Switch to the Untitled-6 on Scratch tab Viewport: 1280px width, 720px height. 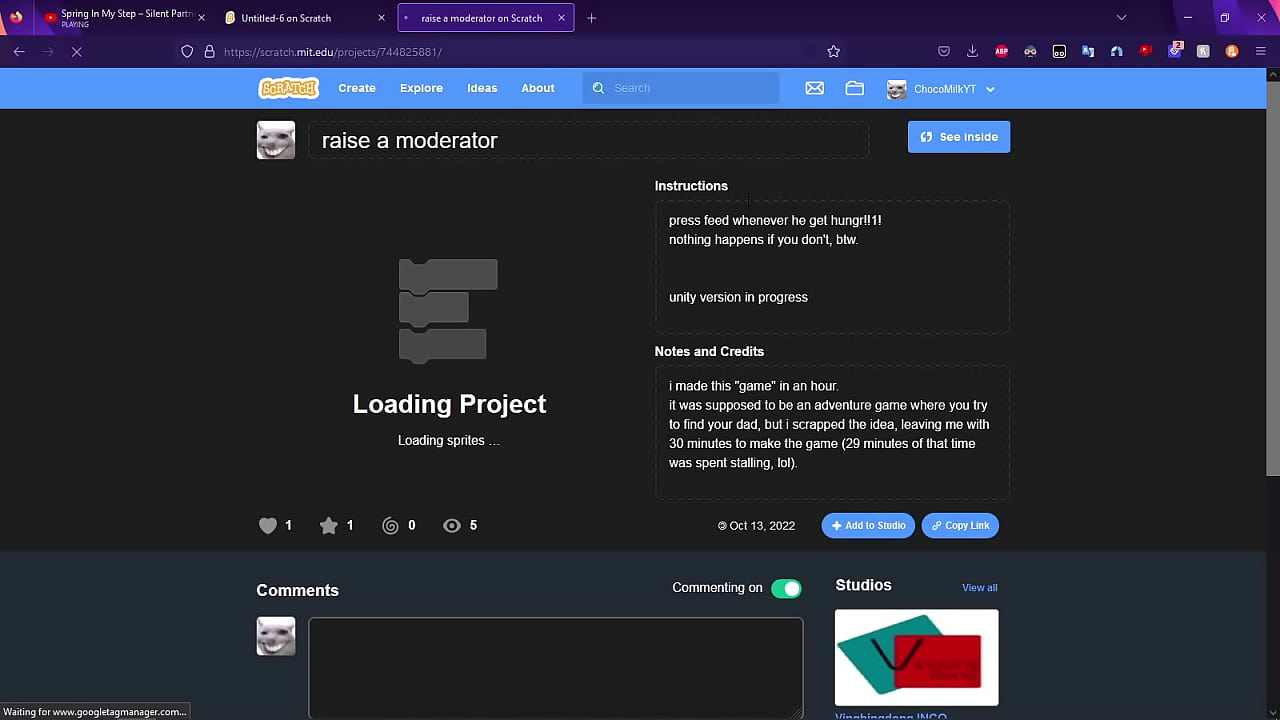click(x=290, y=17)
